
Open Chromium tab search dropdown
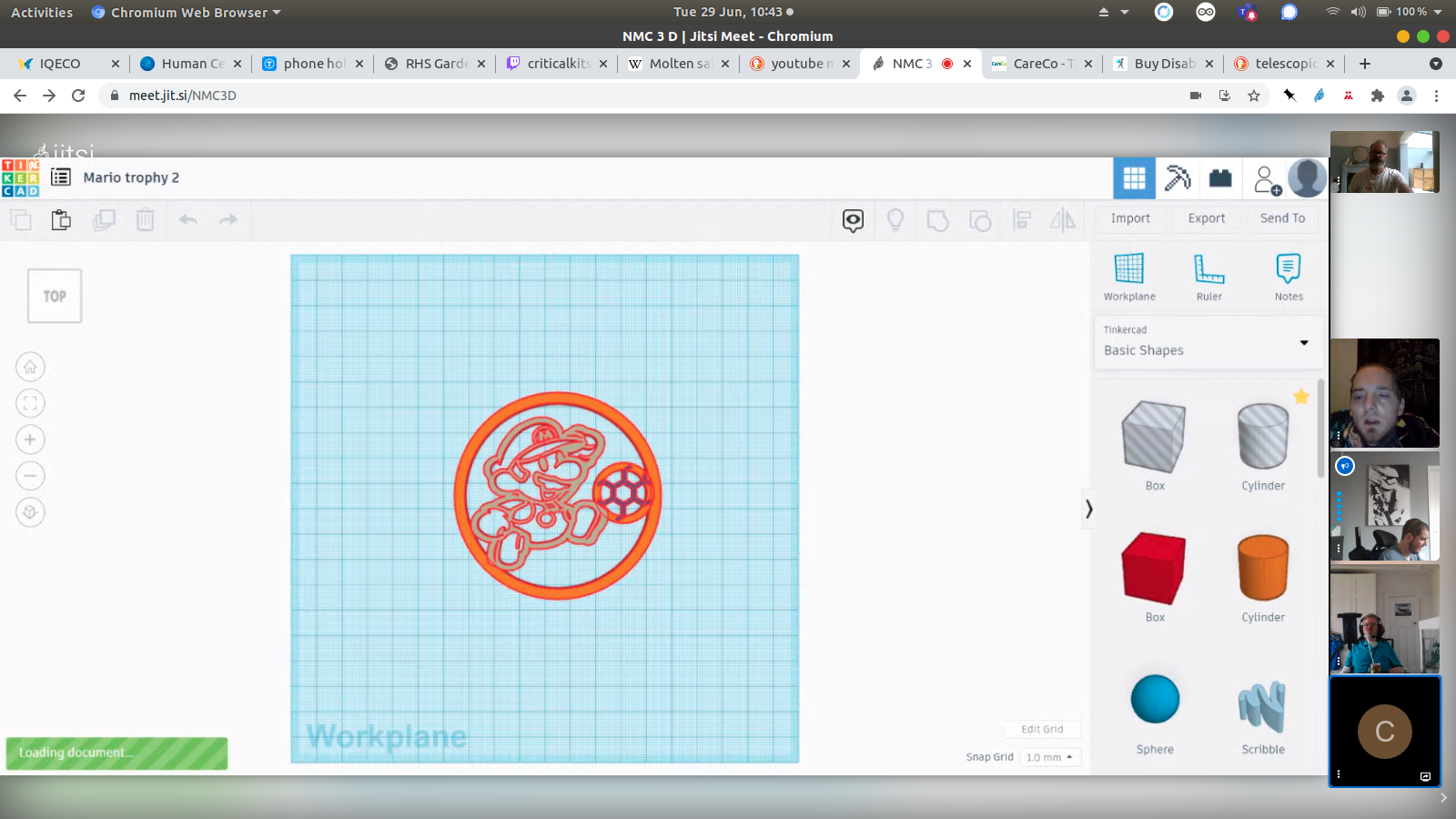point(1436,64)
